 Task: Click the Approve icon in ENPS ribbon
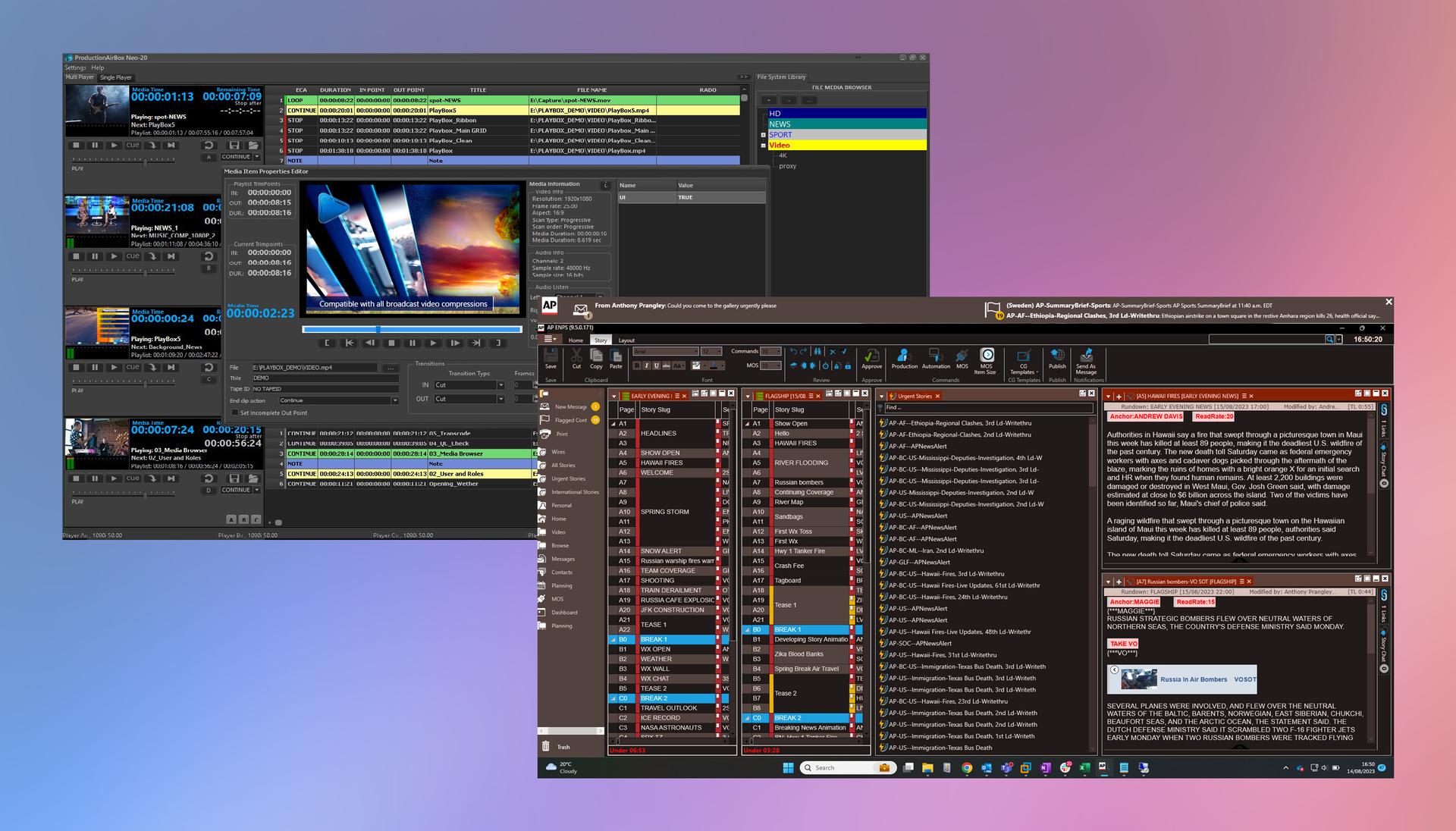pos(871,356)
